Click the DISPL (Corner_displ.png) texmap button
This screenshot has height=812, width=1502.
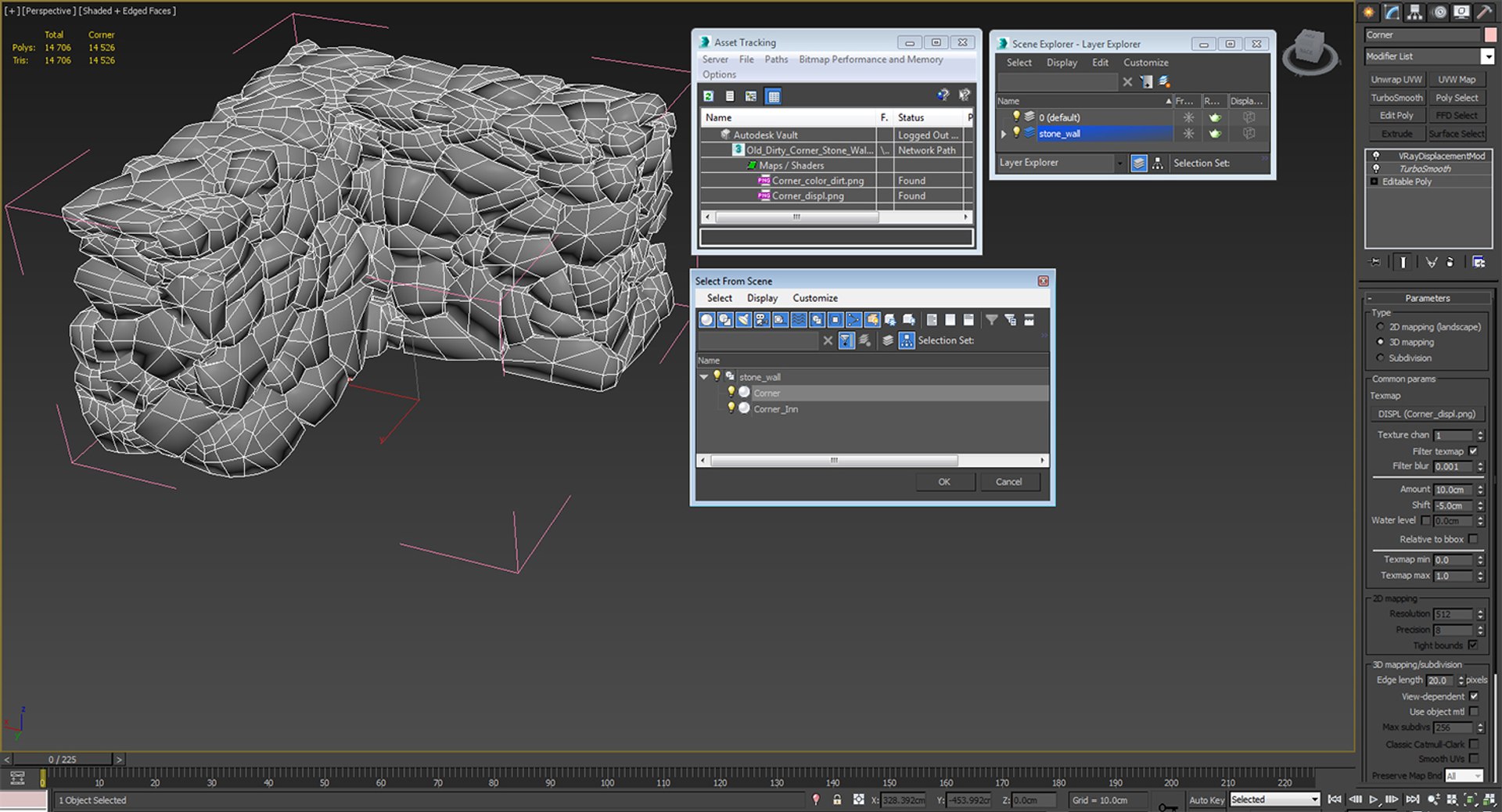coord(1427,414)
